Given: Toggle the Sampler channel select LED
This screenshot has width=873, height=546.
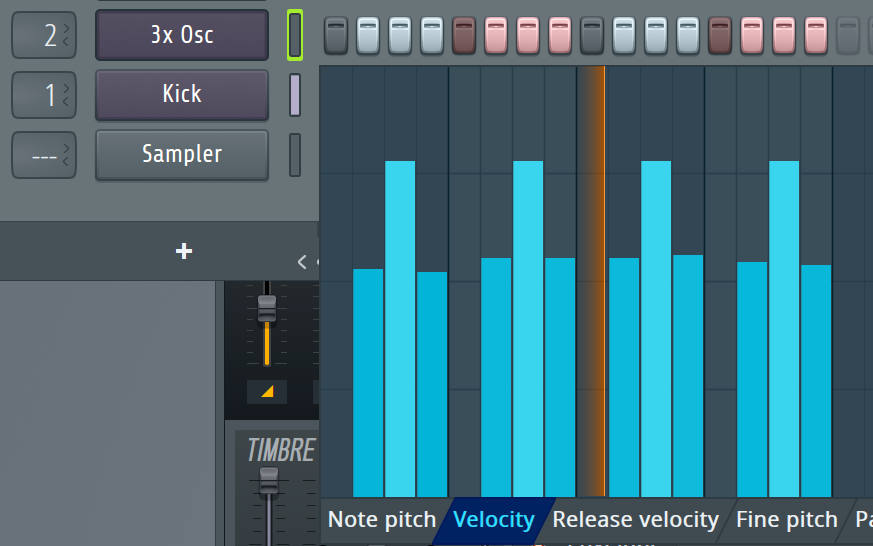Looking at the screenshot, I should click(x=295, y=155).
